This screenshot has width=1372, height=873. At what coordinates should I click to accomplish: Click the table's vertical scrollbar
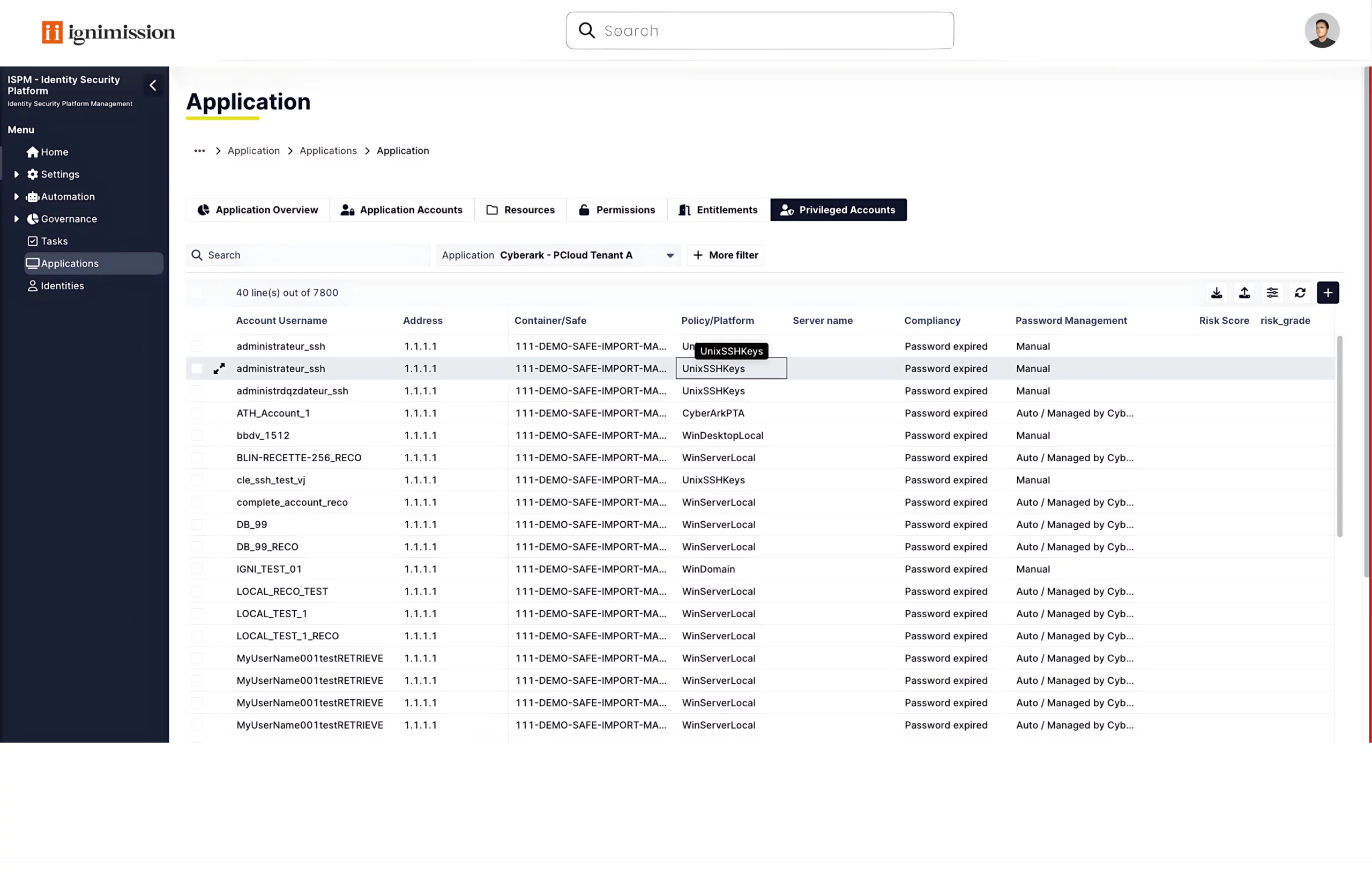1339,436
